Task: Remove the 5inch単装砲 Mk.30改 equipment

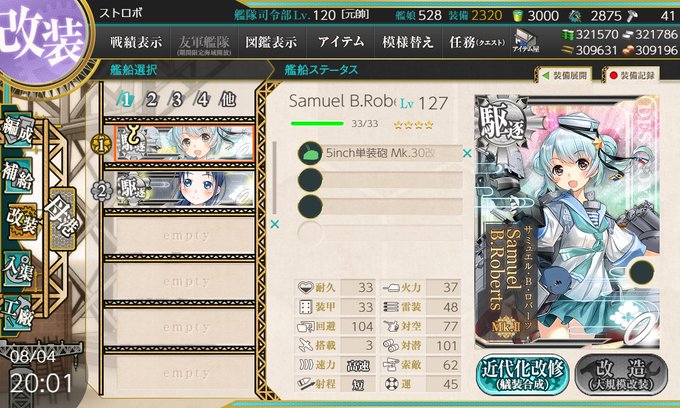Action: (x=467, y=153)
